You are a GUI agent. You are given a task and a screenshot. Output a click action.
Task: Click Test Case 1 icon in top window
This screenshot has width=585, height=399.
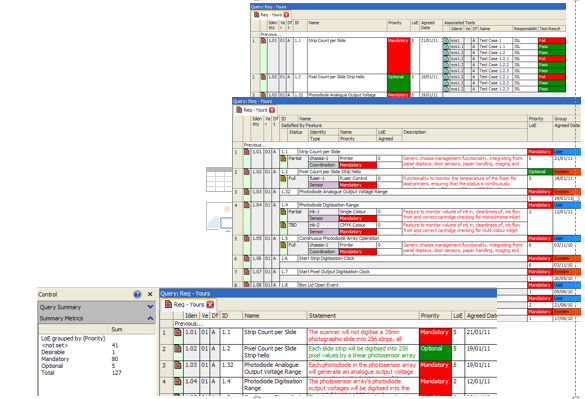[446, 40]
